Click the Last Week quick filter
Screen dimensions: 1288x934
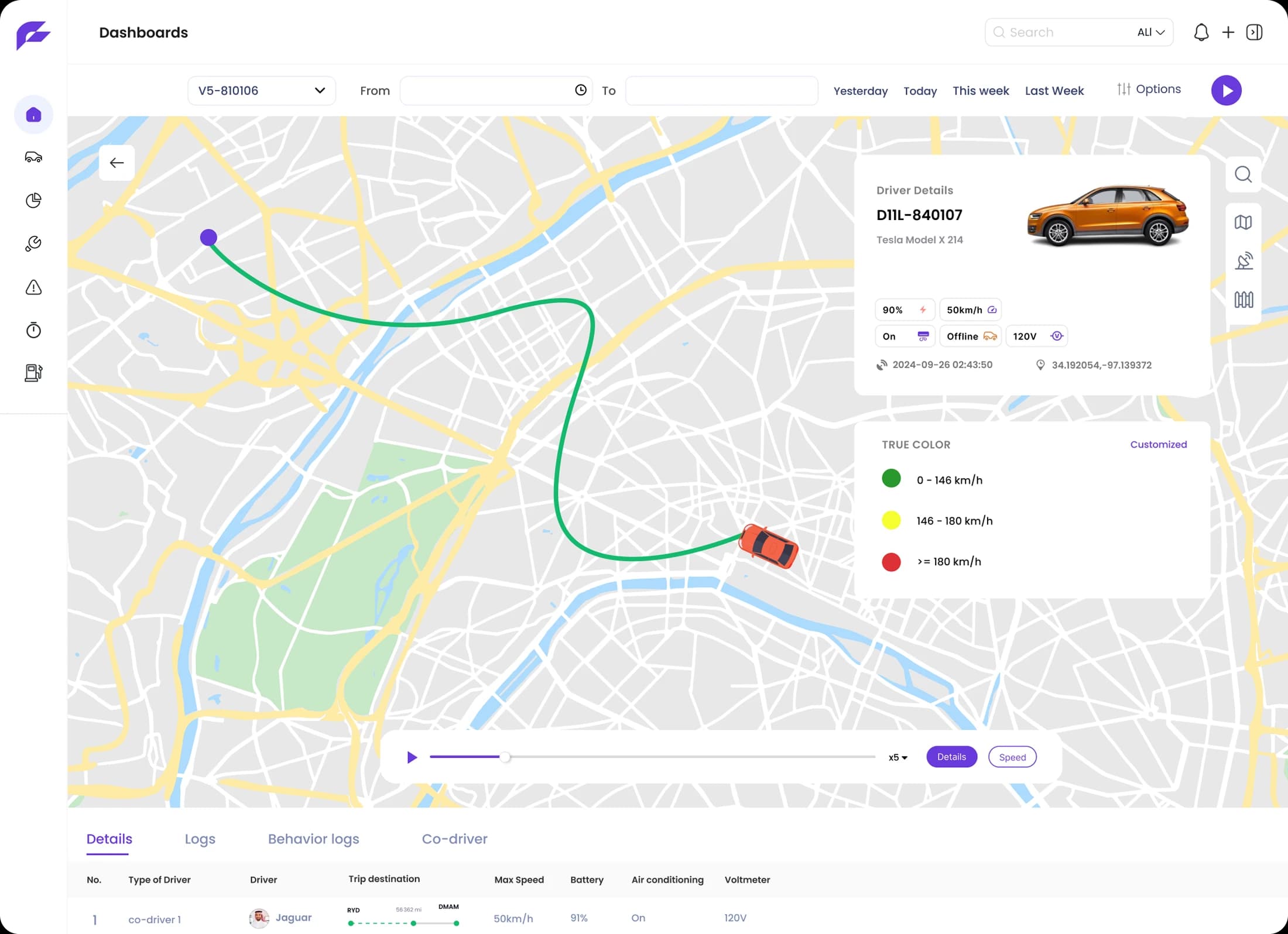click(x=1054, y=91)
